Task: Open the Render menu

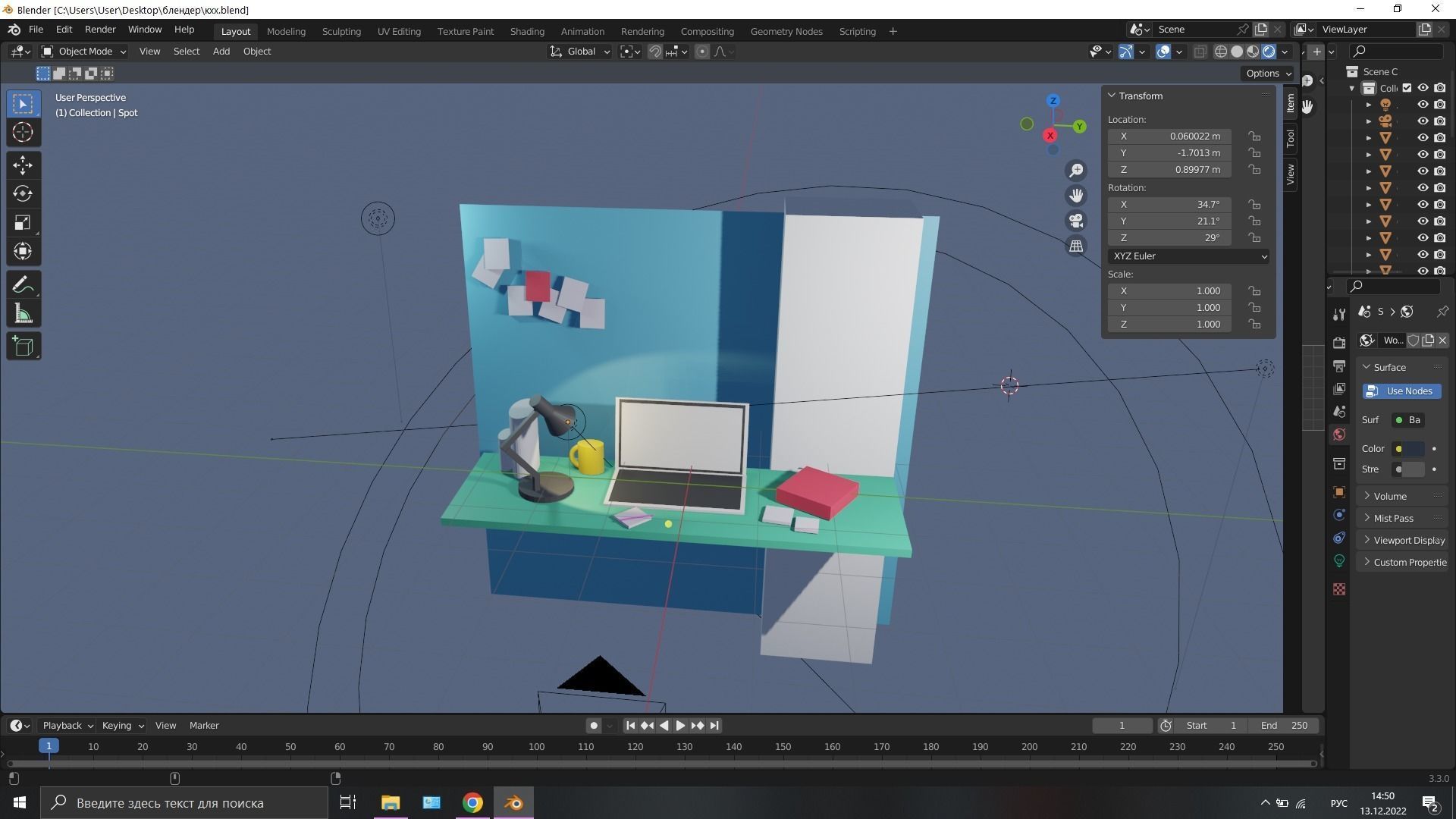Action: pos(100,30)
